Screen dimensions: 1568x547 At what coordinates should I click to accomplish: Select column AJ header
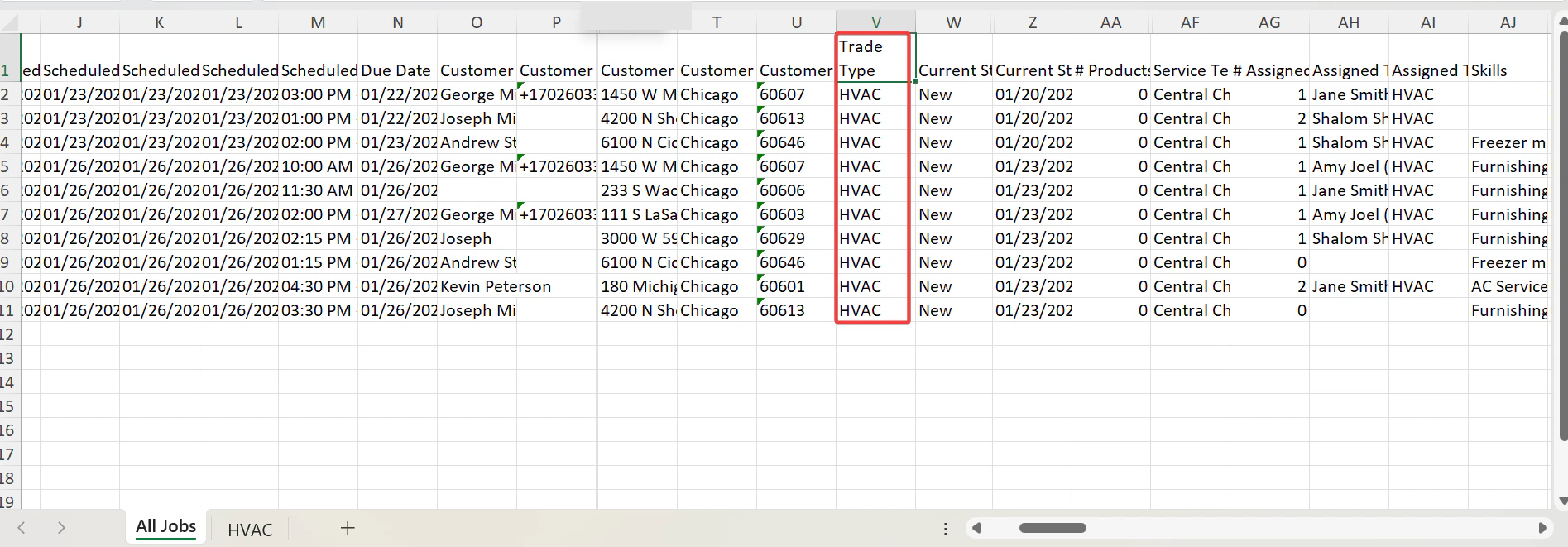click(x=1508, y=22)
